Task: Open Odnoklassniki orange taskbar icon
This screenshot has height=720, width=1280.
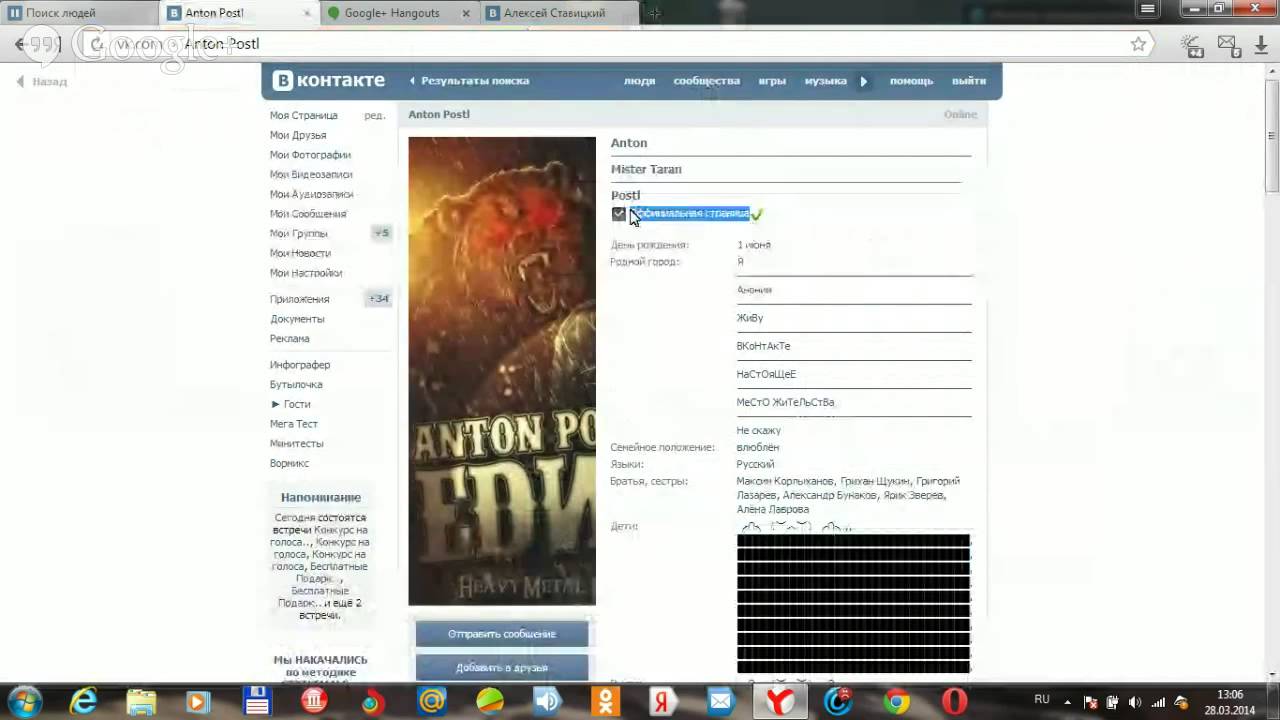Action: tap(605, 701)
